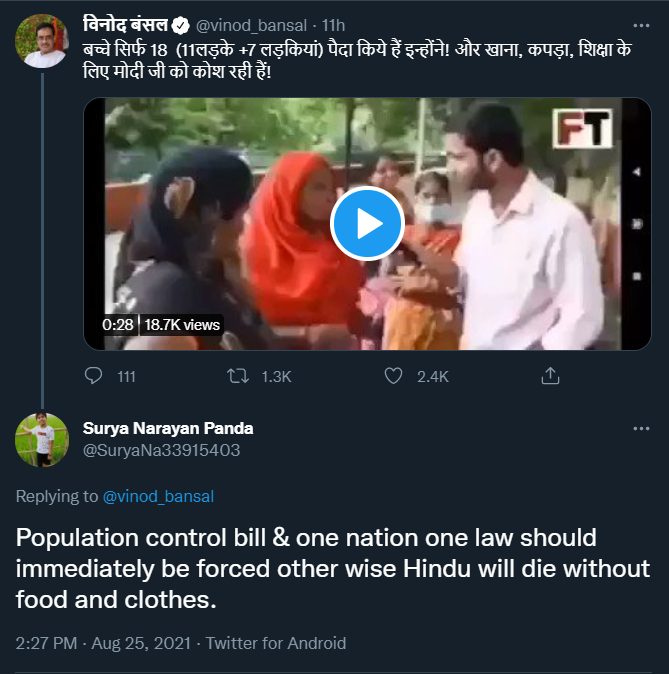669x674 pixels.
Task: Click the FT logo in video corner
Action: tap(583, 128)
